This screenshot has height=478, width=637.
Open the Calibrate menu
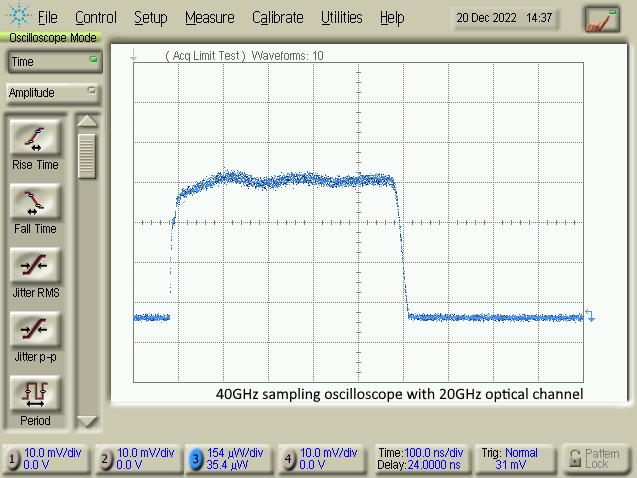278,18
